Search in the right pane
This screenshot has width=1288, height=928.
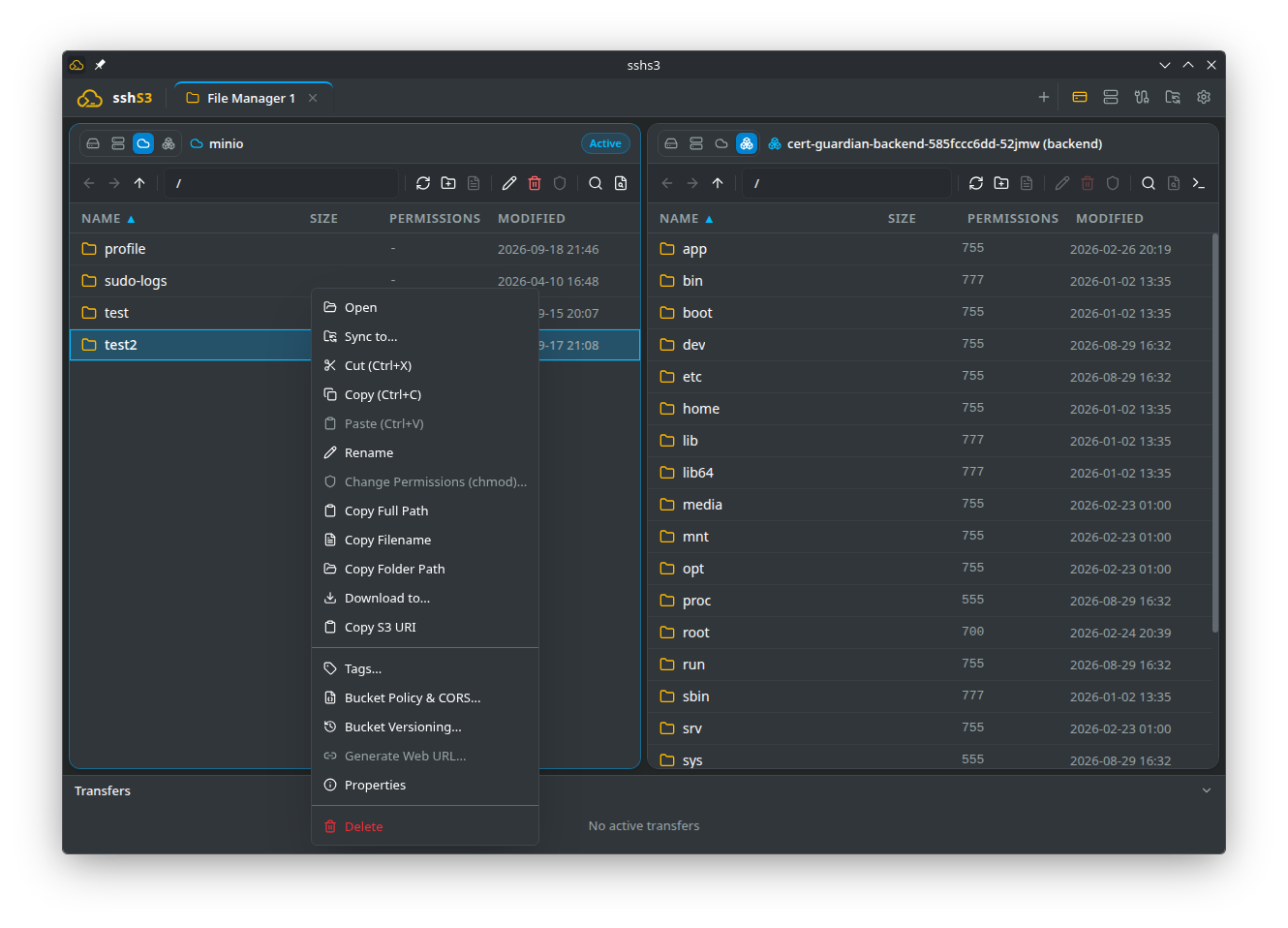[1149, 183]
